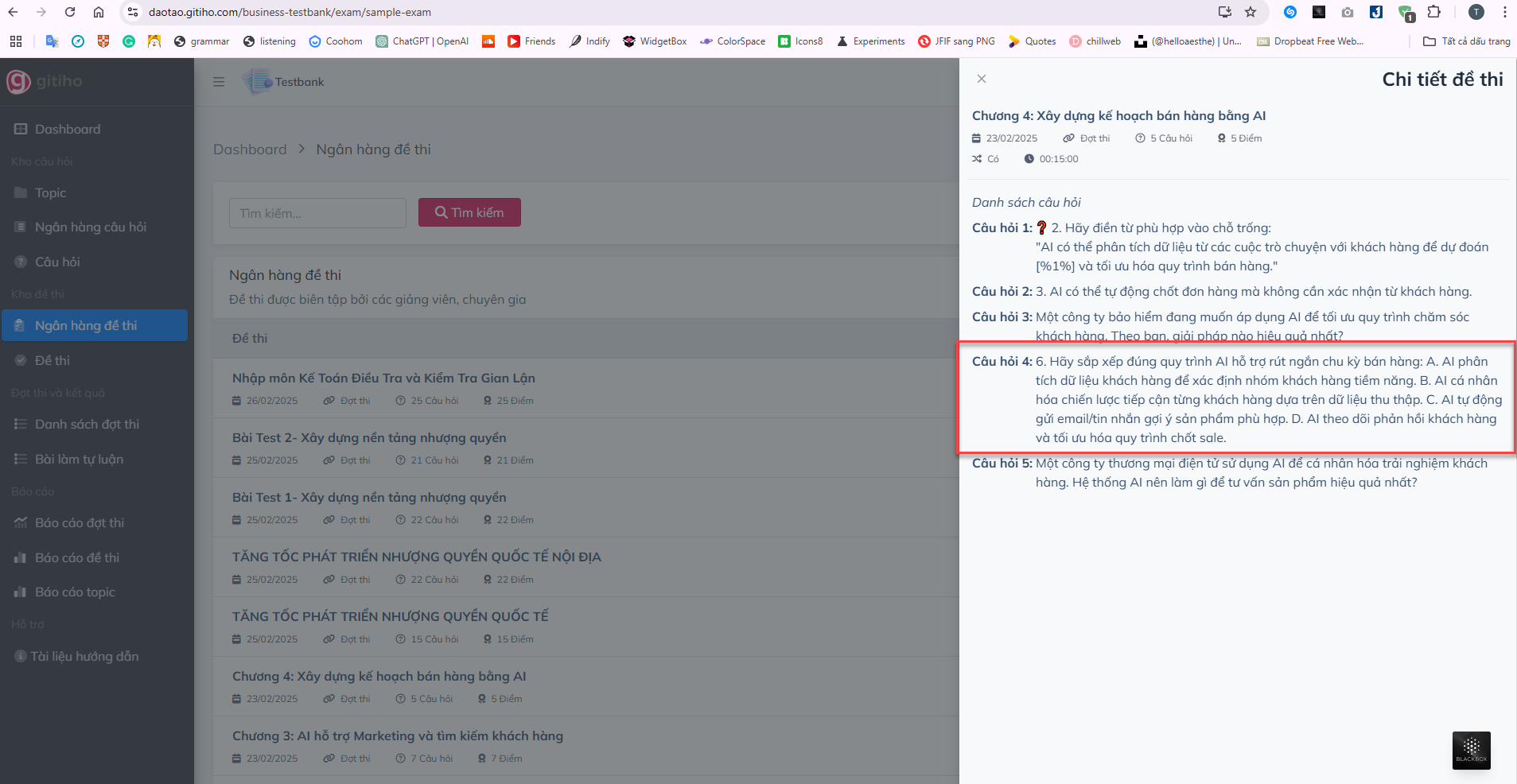1517x784 pixels.
Task: Click the browser back arrow
Action: tap(13, 12)
